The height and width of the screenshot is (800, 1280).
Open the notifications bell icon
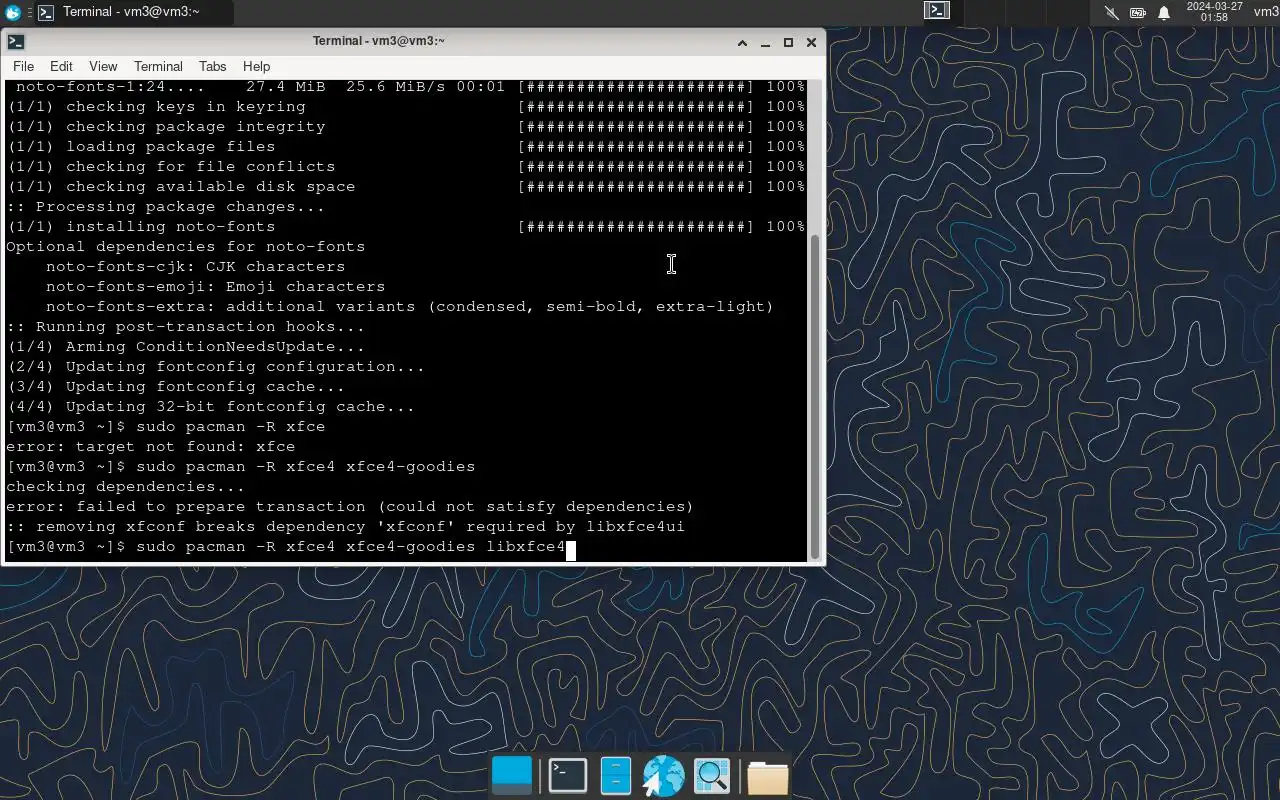click(x=1164, y=12)
